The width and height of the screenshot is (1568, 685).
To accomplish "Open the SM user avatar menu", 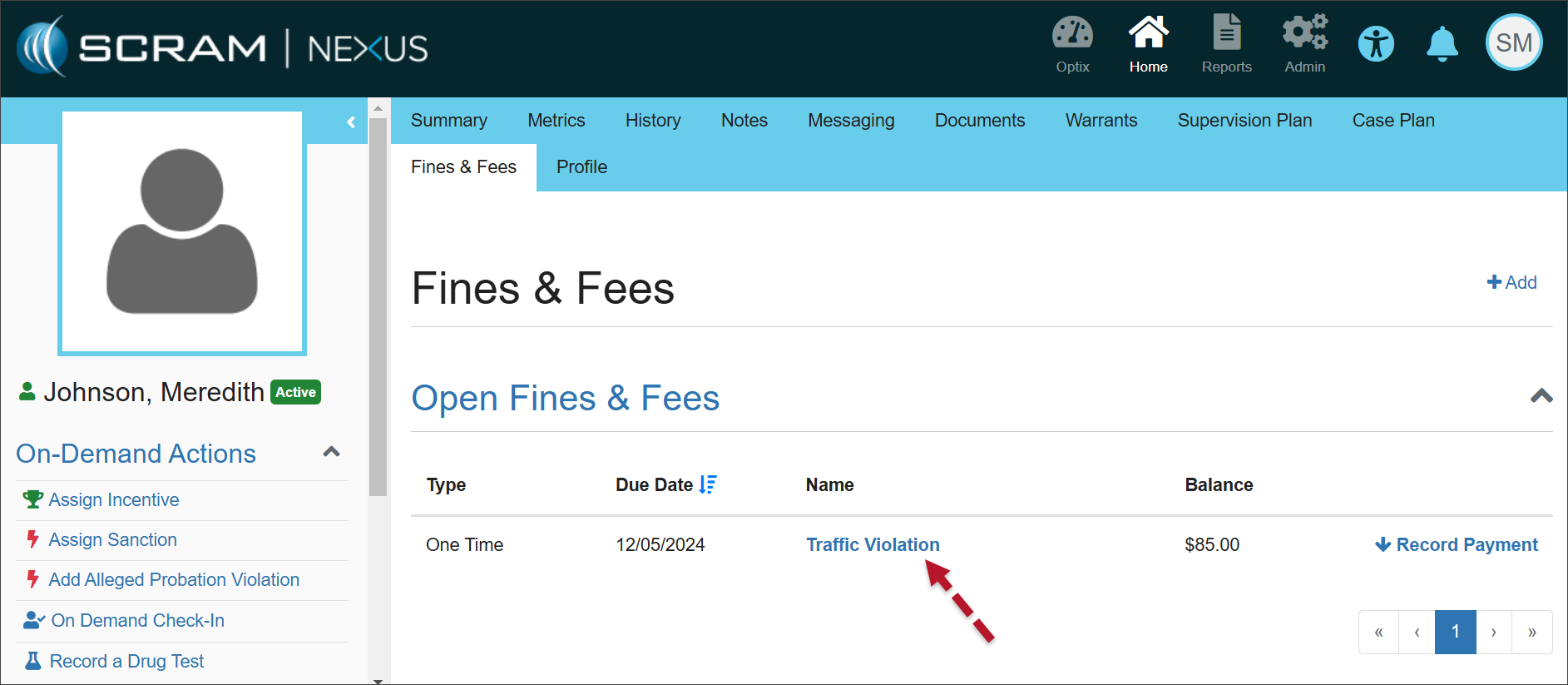I will (1513, 43).
